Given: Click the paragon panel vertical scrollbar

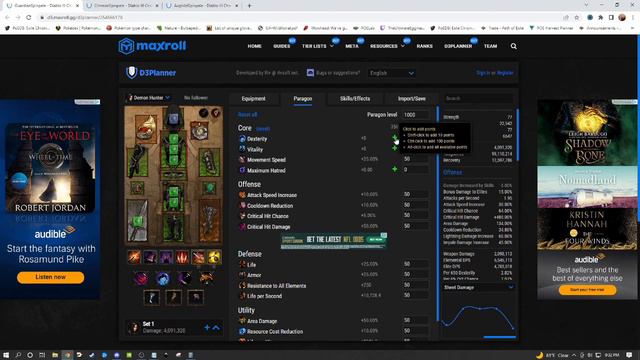Looking at the screenshot, I should [438, 214].
